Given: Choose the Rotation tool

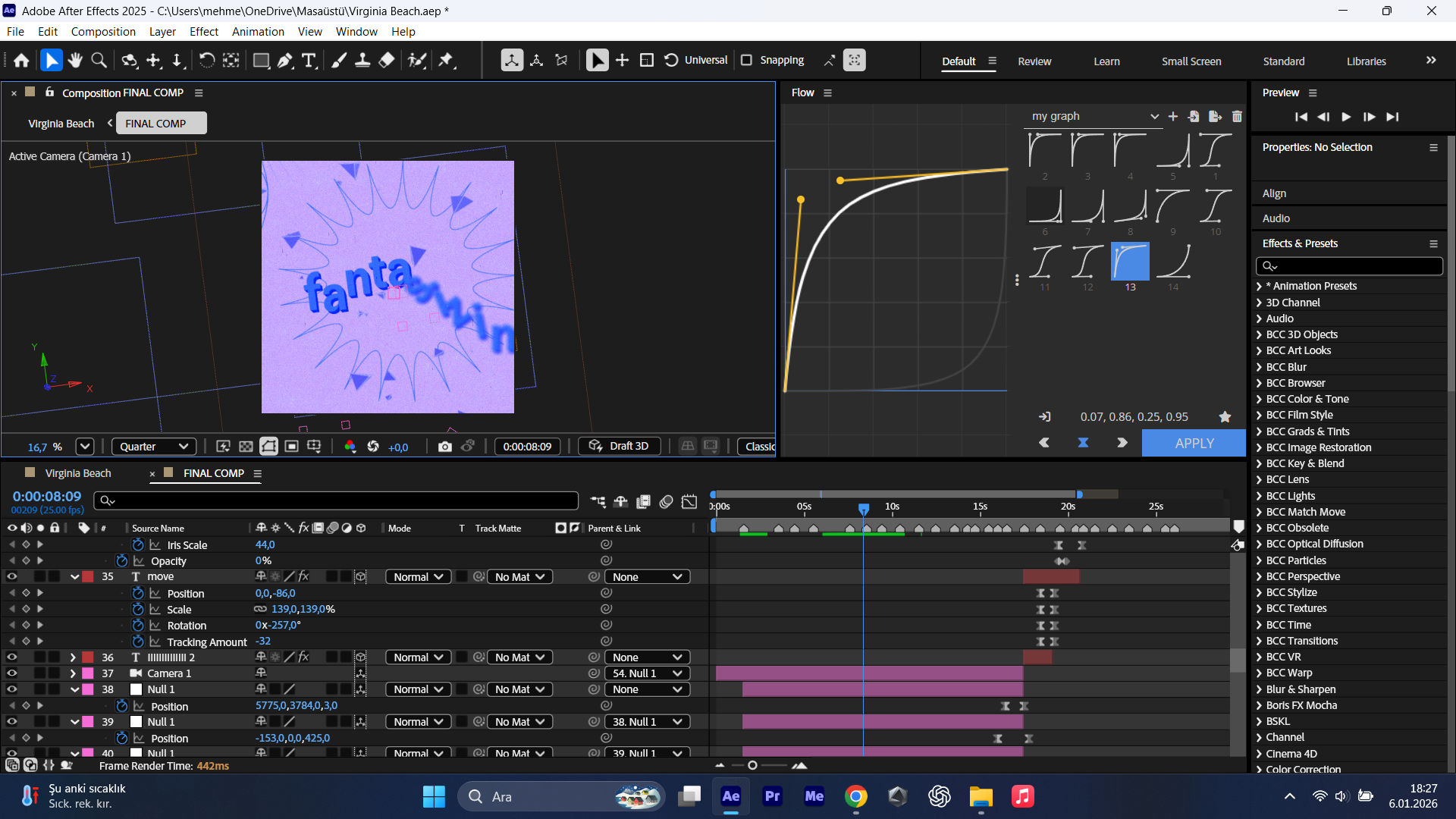Looking at the screenshot, I should (x=206, y=61).
